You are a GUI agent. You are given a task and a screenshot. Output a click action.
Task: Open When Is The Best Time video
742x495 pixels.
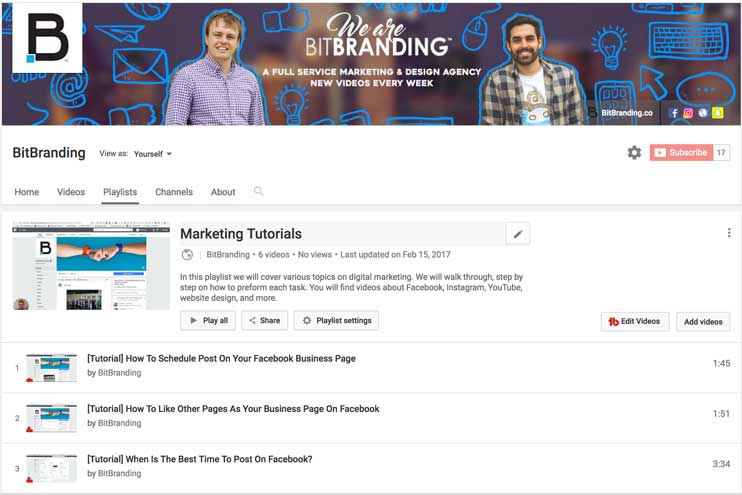(x=199, y=459)
